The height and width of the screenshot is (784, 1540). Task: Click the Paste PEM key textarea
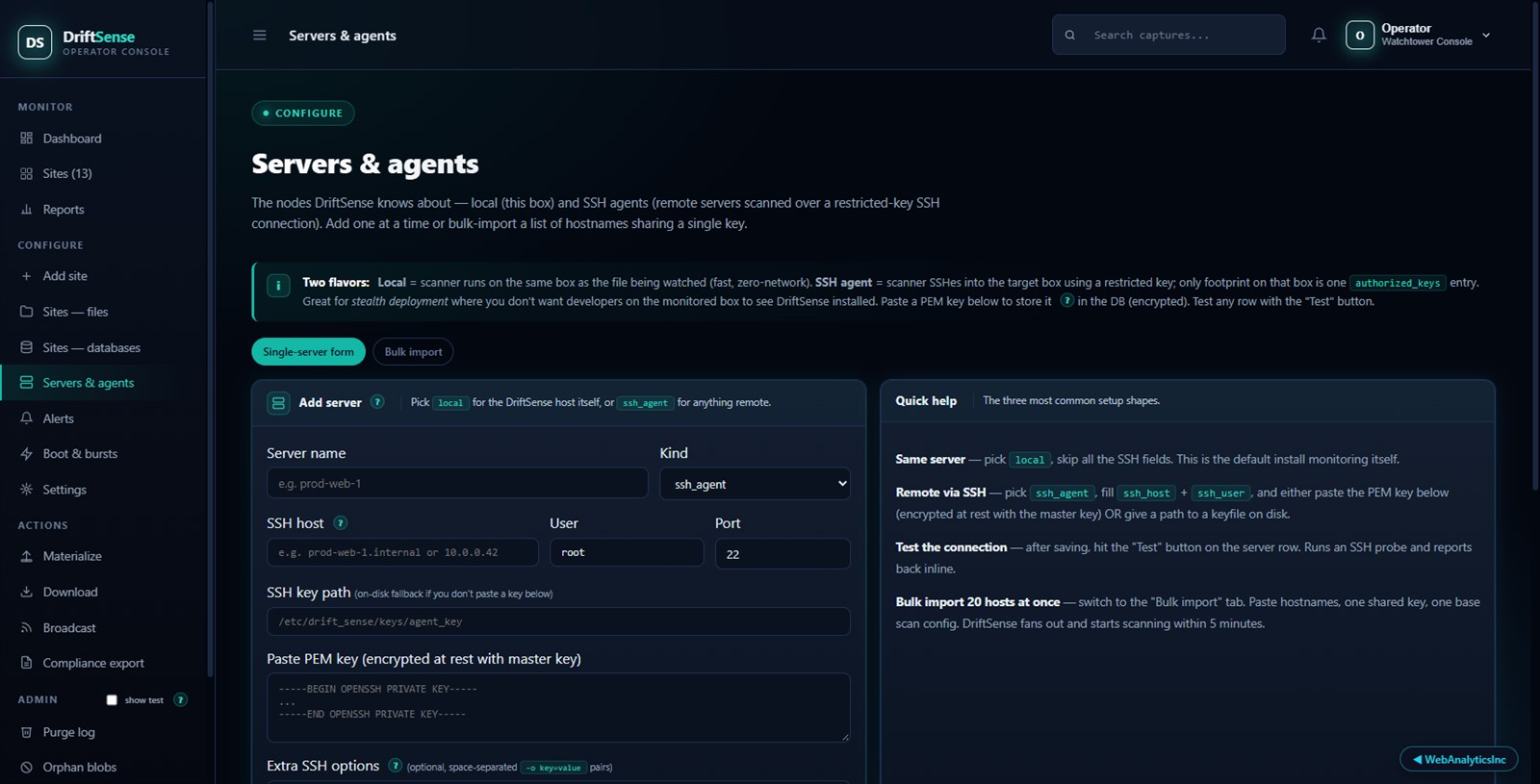(x=558, y=707)
